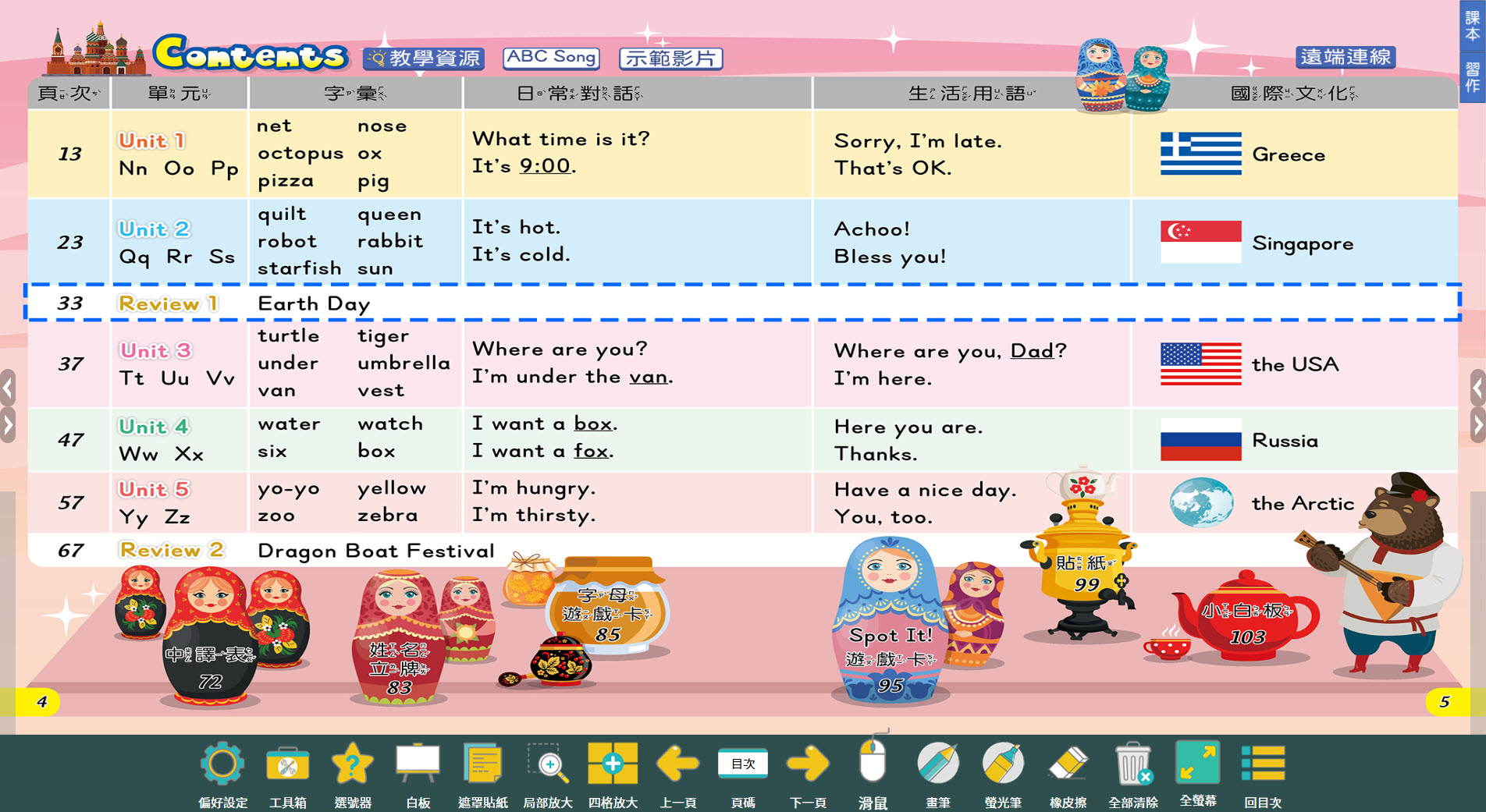The height and width of the screenshot is (812, 1486).
Task: Click the Singapore flag
Action: 1200,242
